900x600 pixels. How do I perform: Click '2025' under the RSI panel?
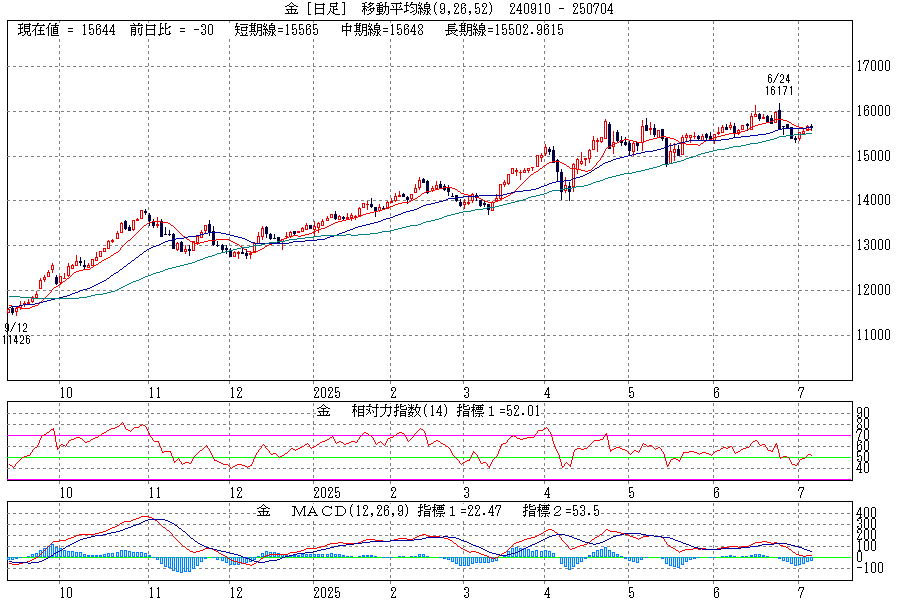pos(327,493)
